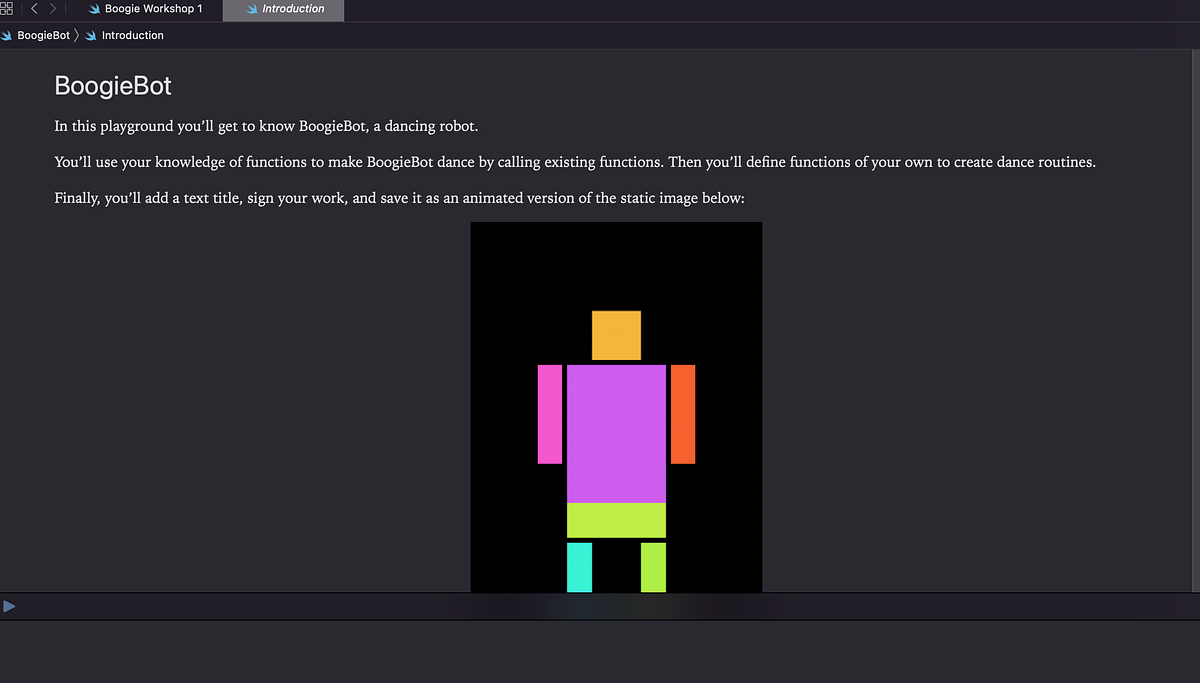The width and height of the screenshot is (1200, 683).
Task: Open BoogieBot from the breadcrumb bar
Action: point(42,35)
